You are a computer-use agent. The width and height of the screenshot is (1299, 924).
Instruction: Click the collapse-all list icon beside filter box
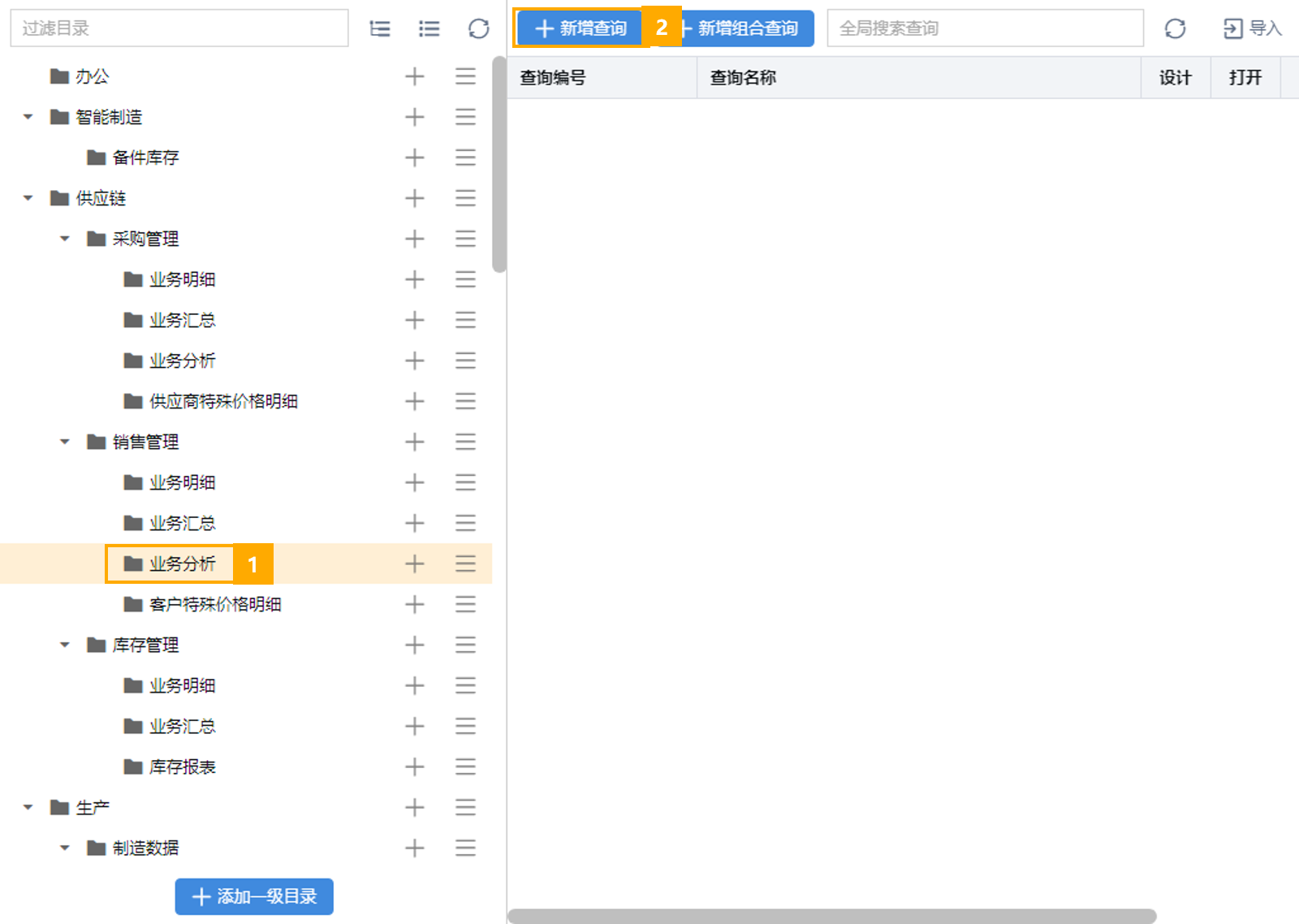point(429,29)
